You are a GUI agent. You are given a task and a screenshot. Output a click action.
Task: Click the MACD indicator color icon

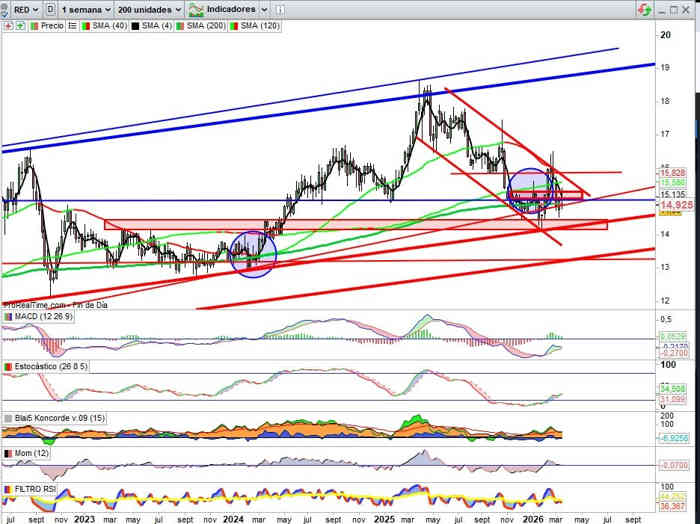(8, 317)
